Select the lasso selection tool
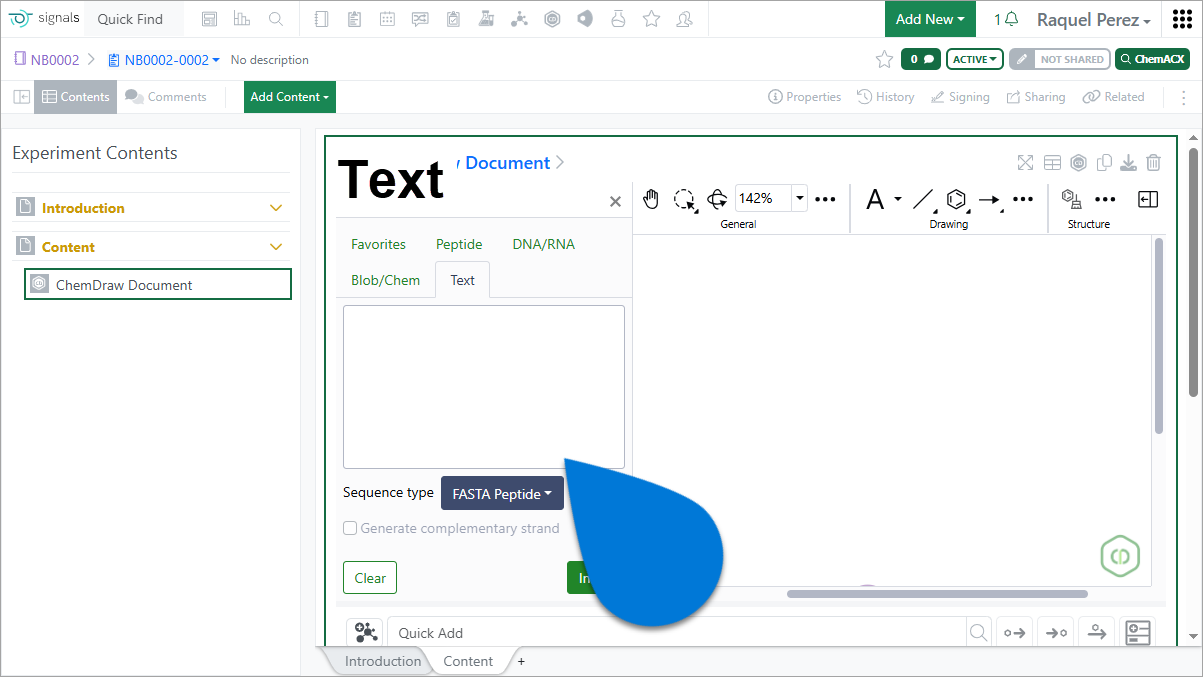1203x677 pixels. tap(685, 199)
